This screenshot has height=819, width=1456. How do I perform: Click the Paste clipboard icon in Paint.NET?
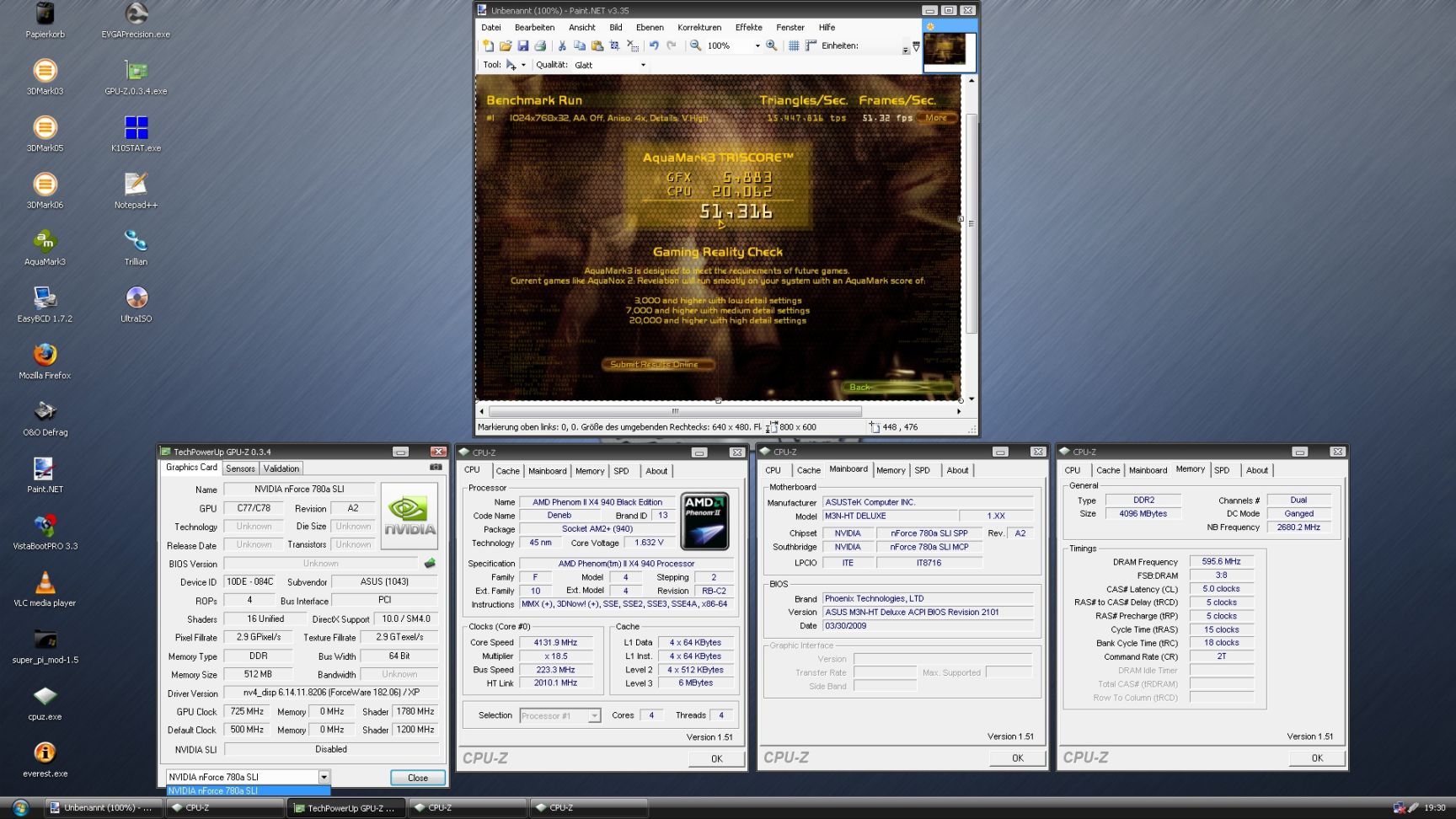(597, 45)
